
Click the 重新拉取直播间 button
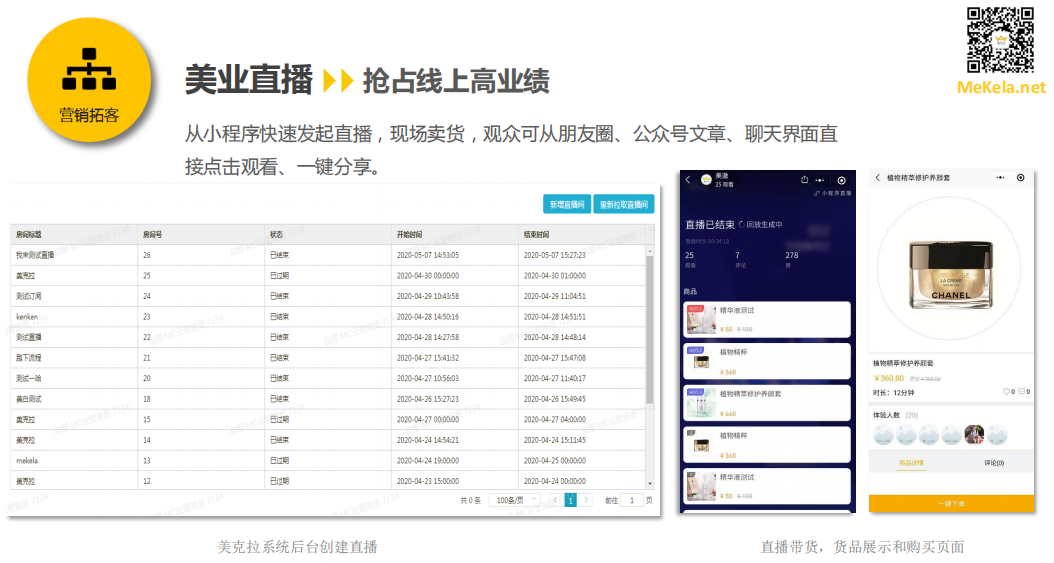point(624,204)
